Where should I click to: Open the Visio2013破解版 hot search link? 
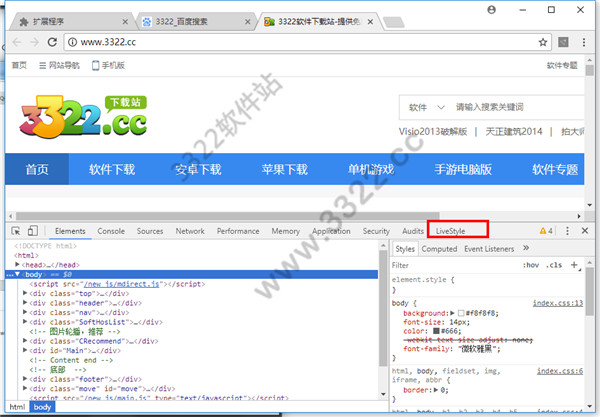[x=433, y=132]
